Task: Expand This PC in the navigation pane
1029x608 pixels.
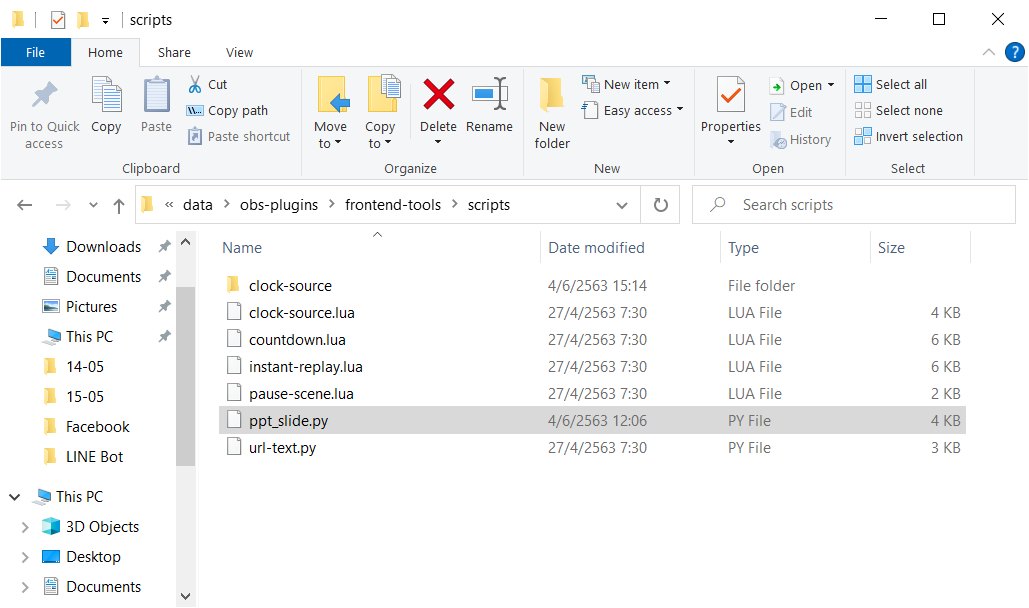Action: pos(14,496)
